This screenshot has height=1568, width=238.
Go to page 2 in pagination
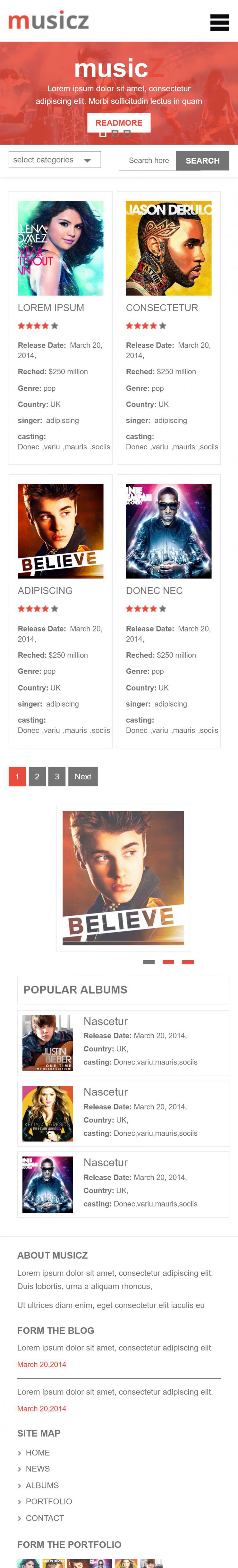(x=37, y=776)
